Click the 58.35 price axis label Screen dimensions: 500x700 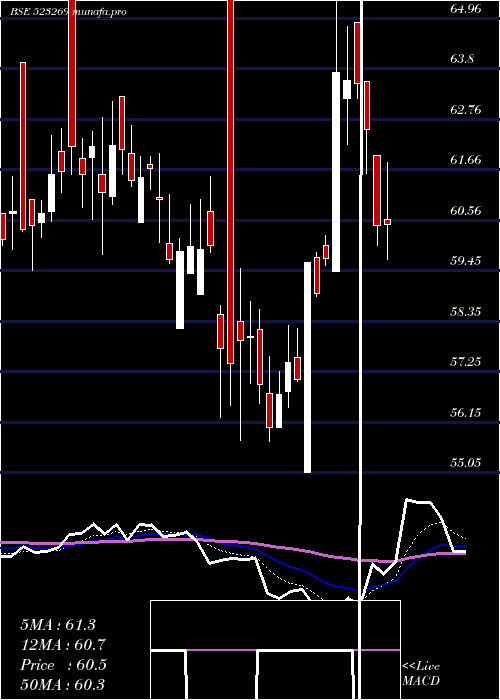coord(466,311)
